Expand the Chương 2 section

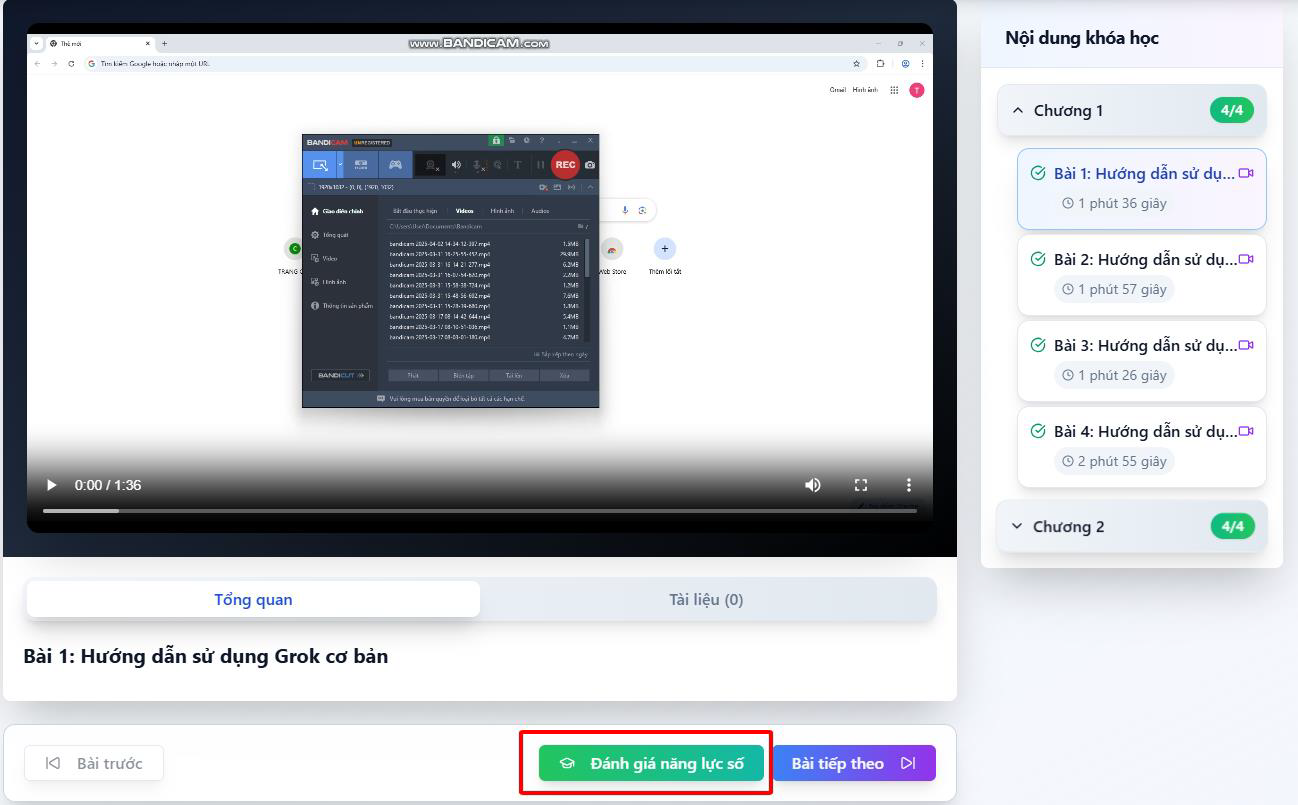(x=1132, y=526)
